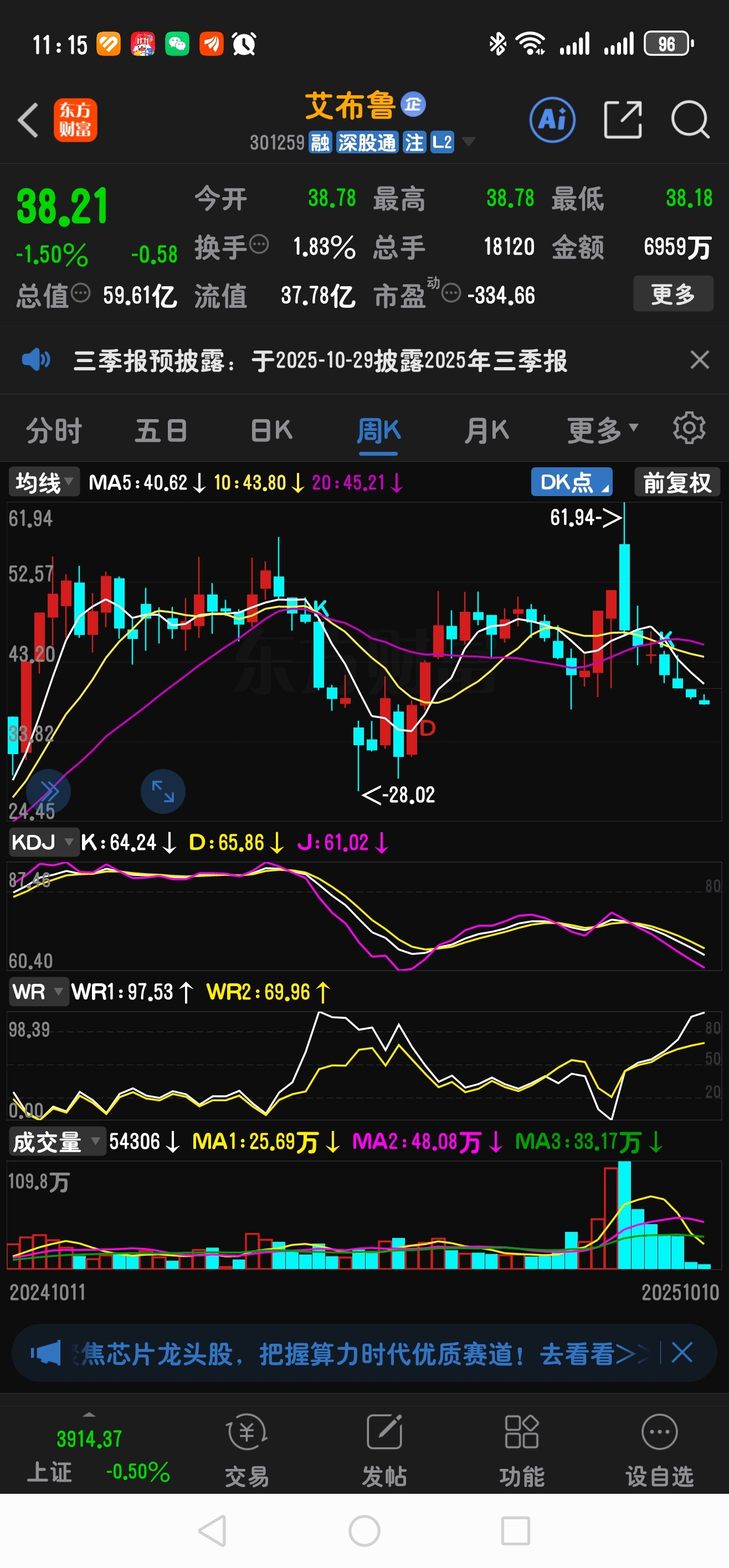
Task: Tap the Android back navigation button
Action: (213, 1530)
